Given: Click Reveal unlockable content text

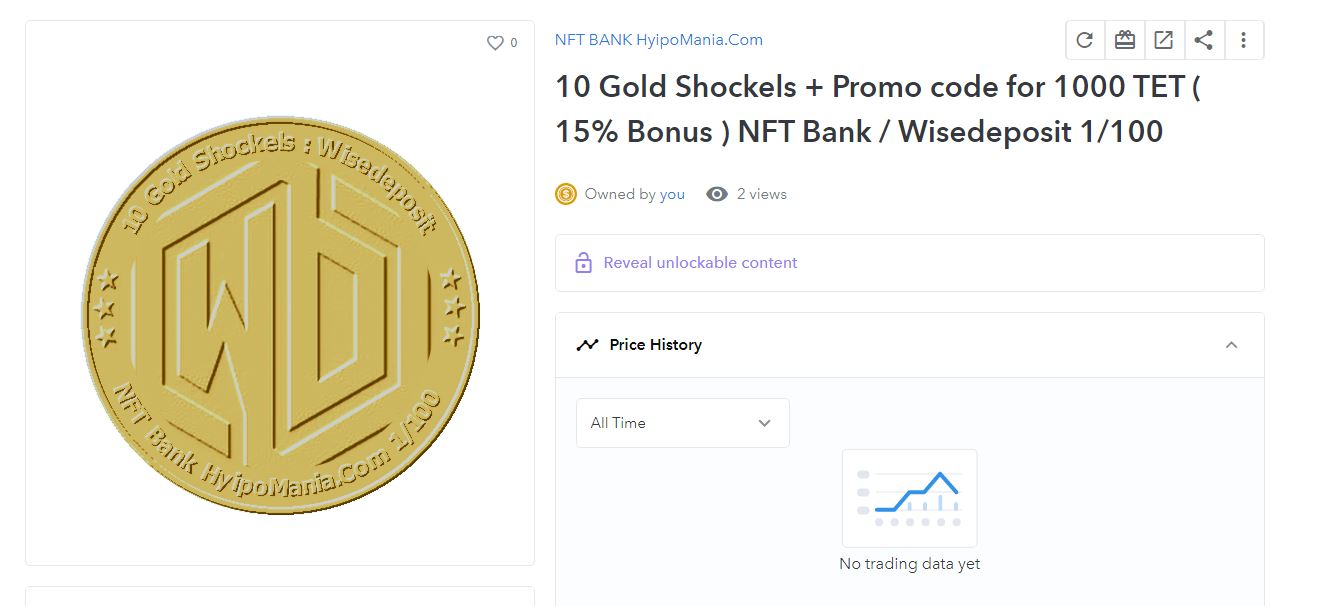Looking at the screenshot, I should pos(700,263).
